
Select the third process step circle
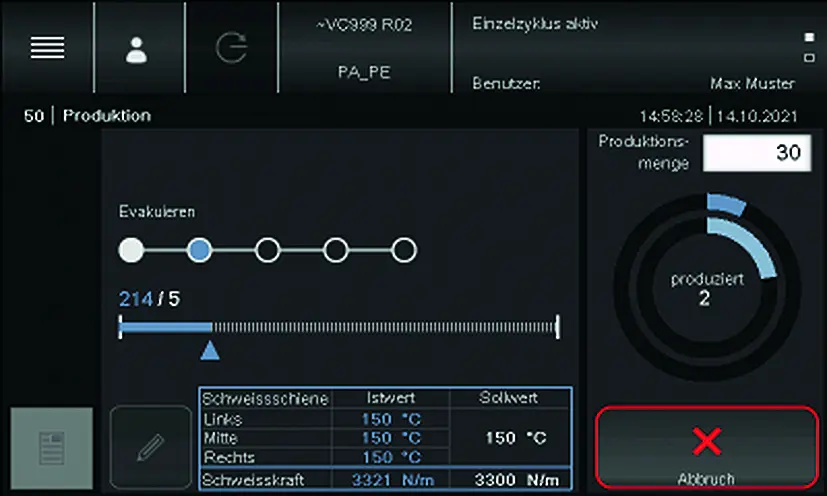[x=267, y=250]
